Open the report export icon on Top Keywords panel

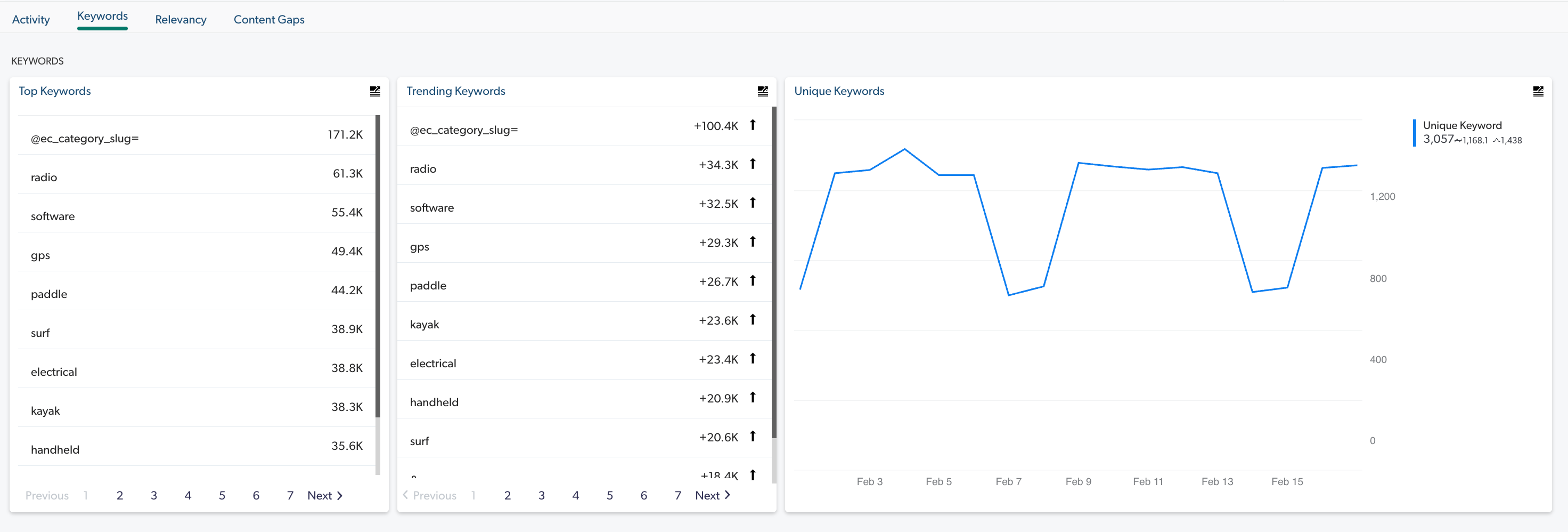(x=375, y=91)
